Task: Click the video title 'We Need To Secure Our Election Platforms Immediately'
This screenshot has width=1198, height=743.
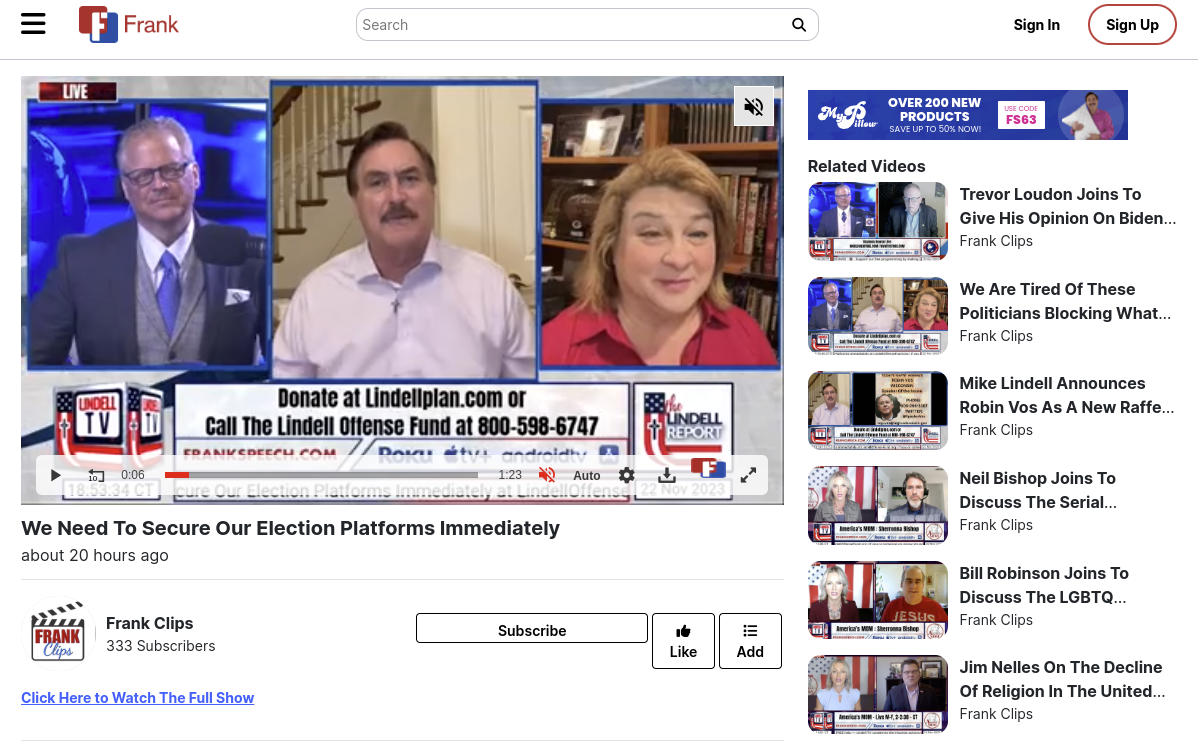Action: click(x=290, y=528)
